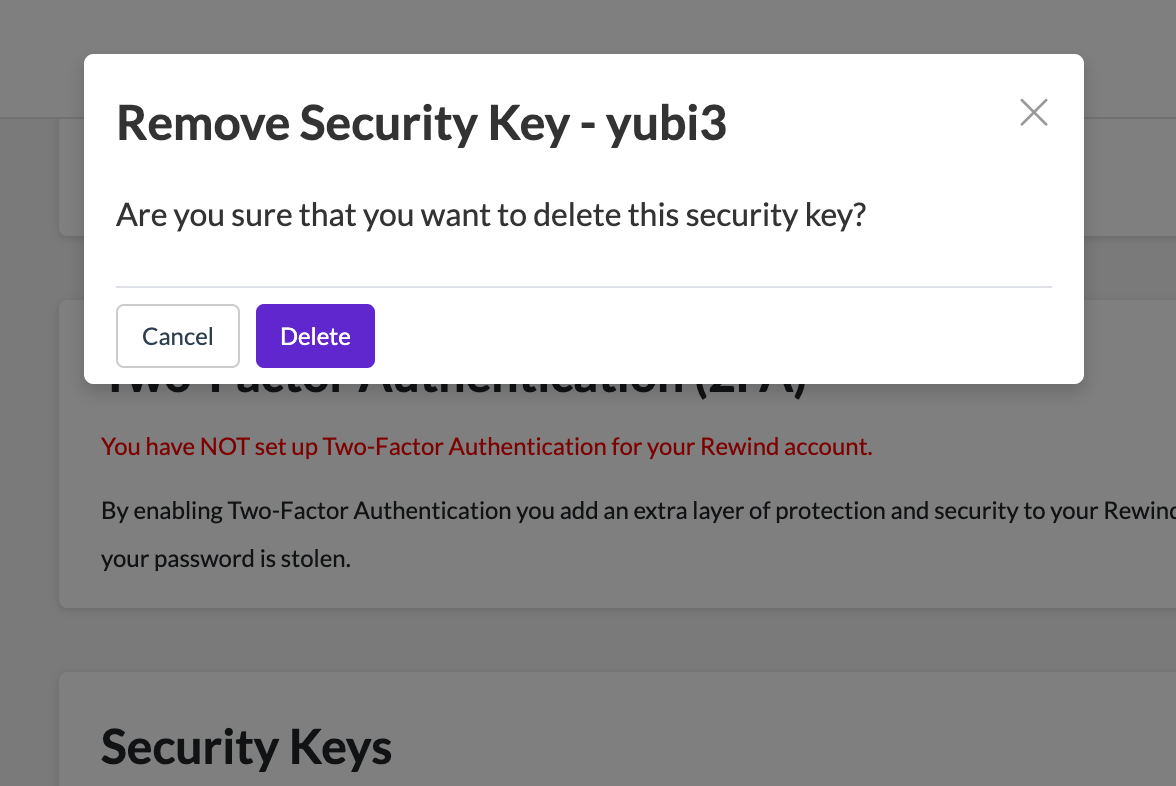Click empty dialog footer right of Delete
Image resolution: width=1176 pixels, height=786 pixels.
coord(700,336)
